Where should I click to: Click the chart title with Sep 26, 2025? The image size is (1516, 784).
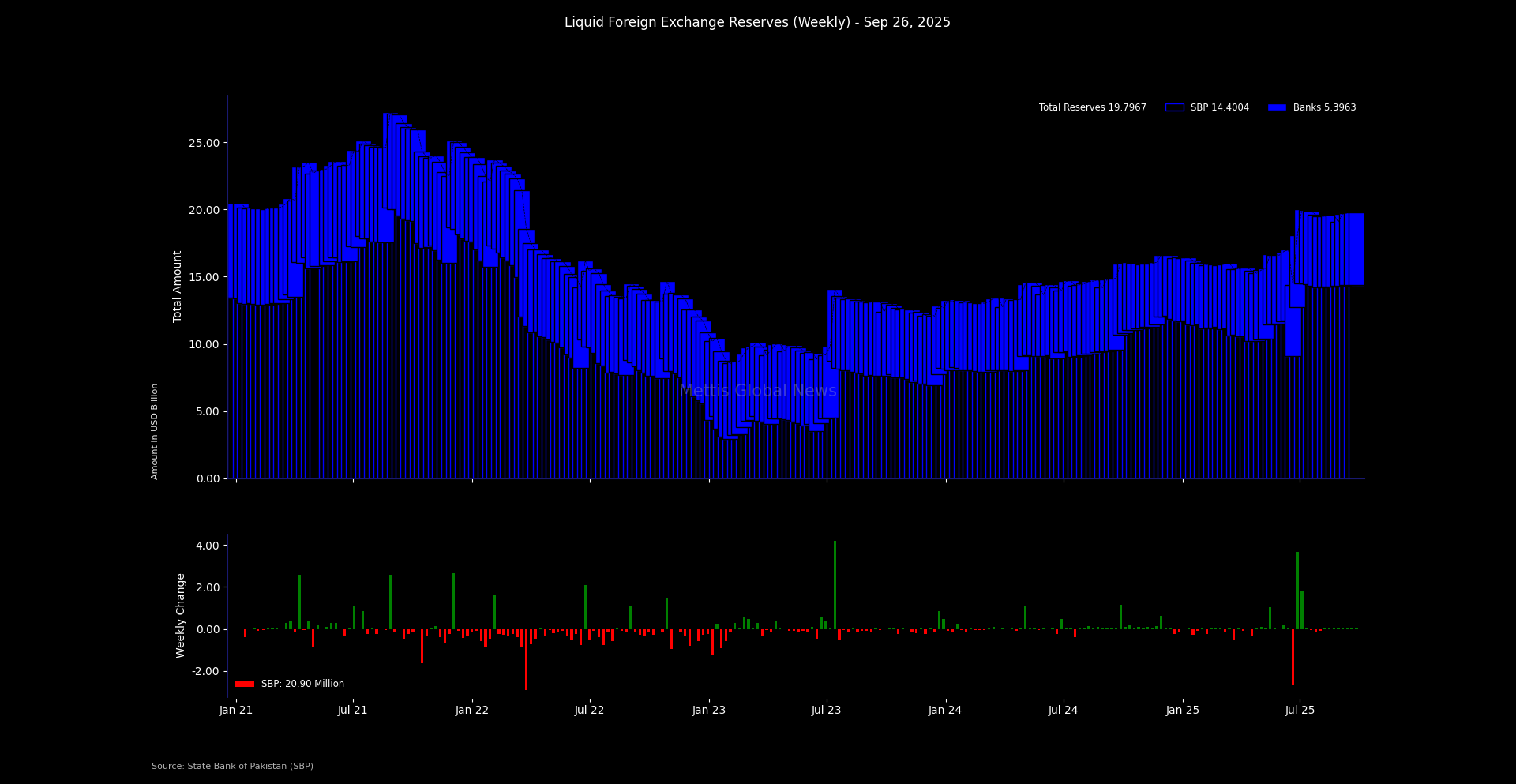[757, 23]
